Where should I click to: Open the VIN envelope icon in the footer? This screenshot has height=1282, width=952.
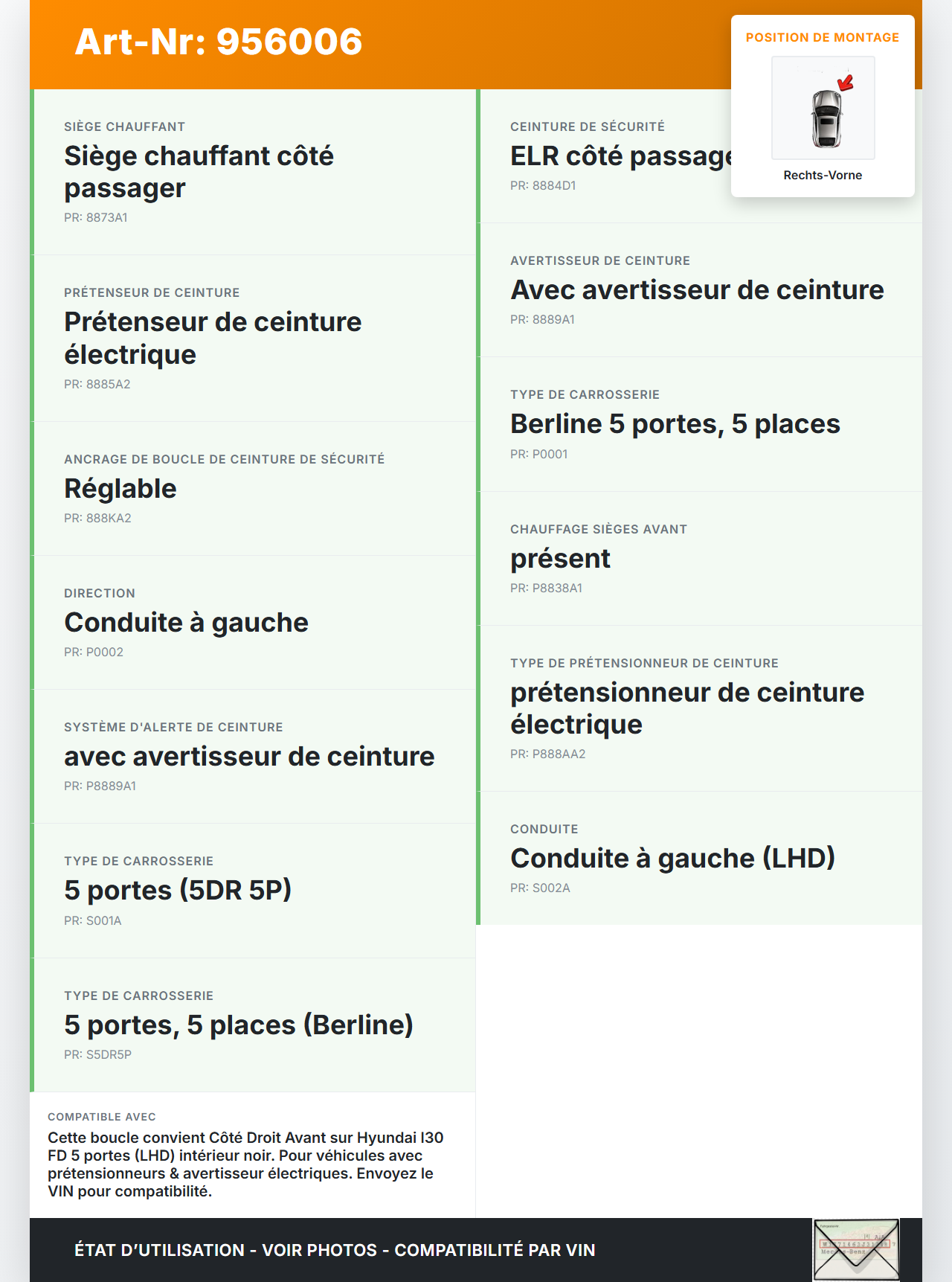[x=856, y=1249]
